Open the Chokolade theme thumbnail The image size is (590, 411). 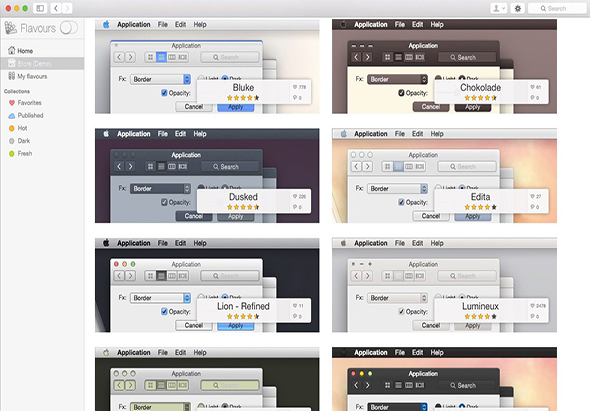444,67
